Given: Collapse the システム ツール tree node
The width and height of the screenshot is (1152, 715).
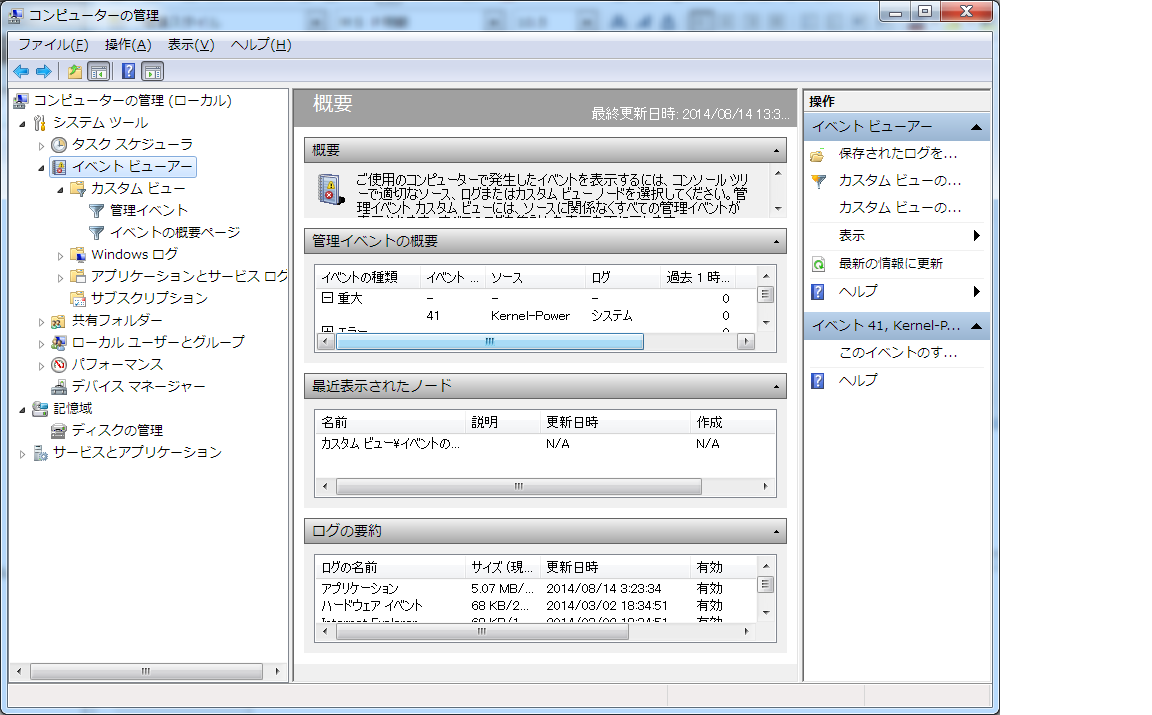Looking at the screenshot, I should tap(22, 124).
